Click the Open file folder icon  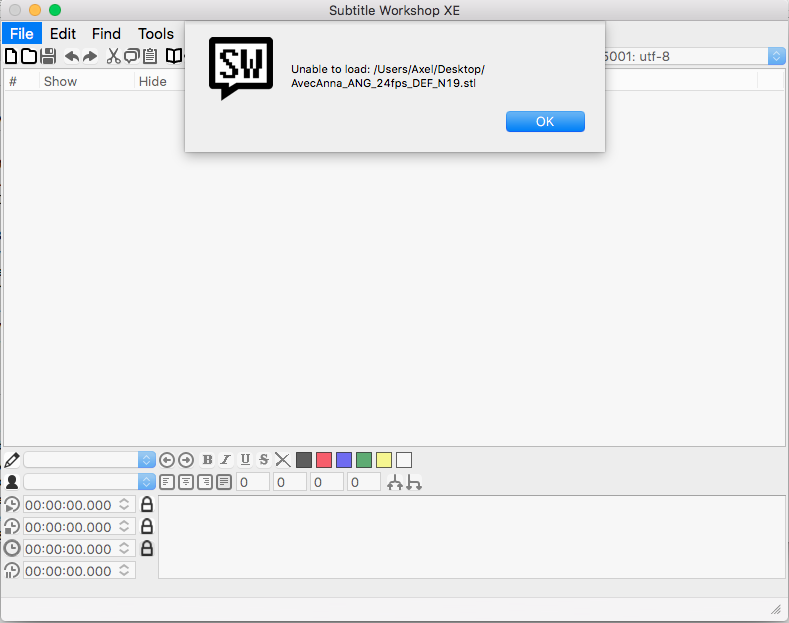(29, 56)
